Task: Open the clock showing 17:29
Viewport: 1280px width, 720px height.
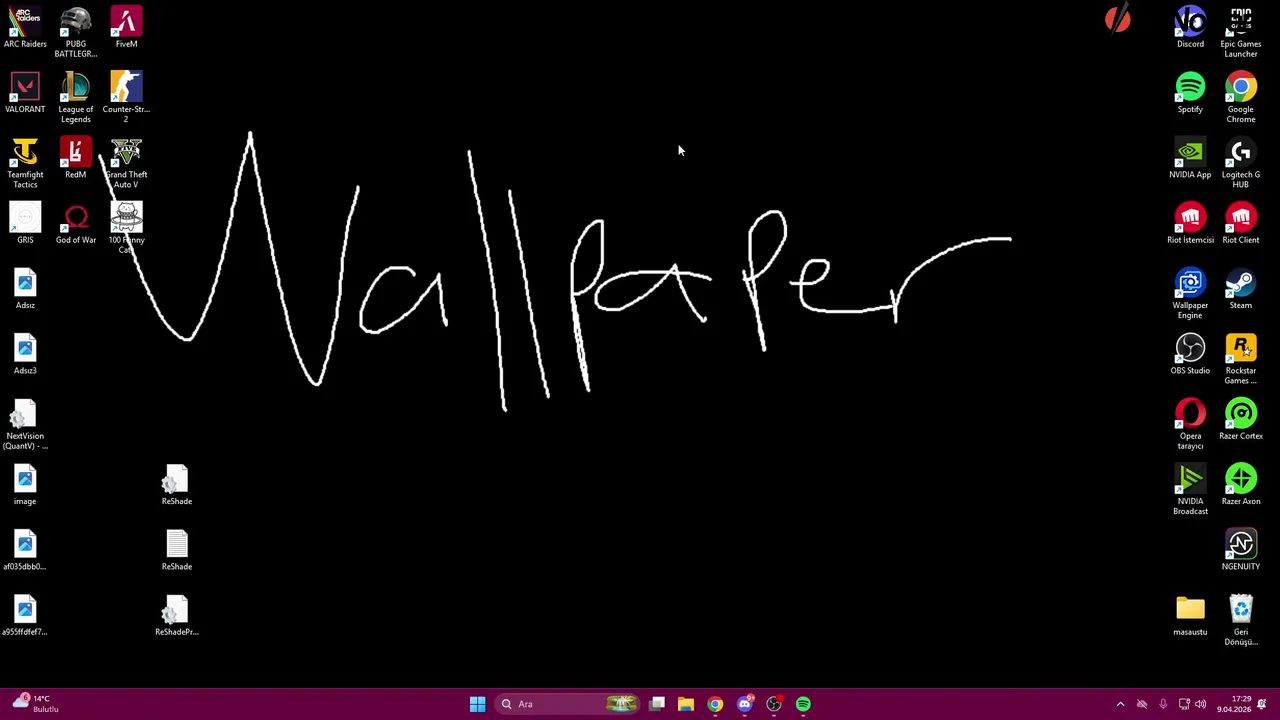Action: [x=1235, y=704]
